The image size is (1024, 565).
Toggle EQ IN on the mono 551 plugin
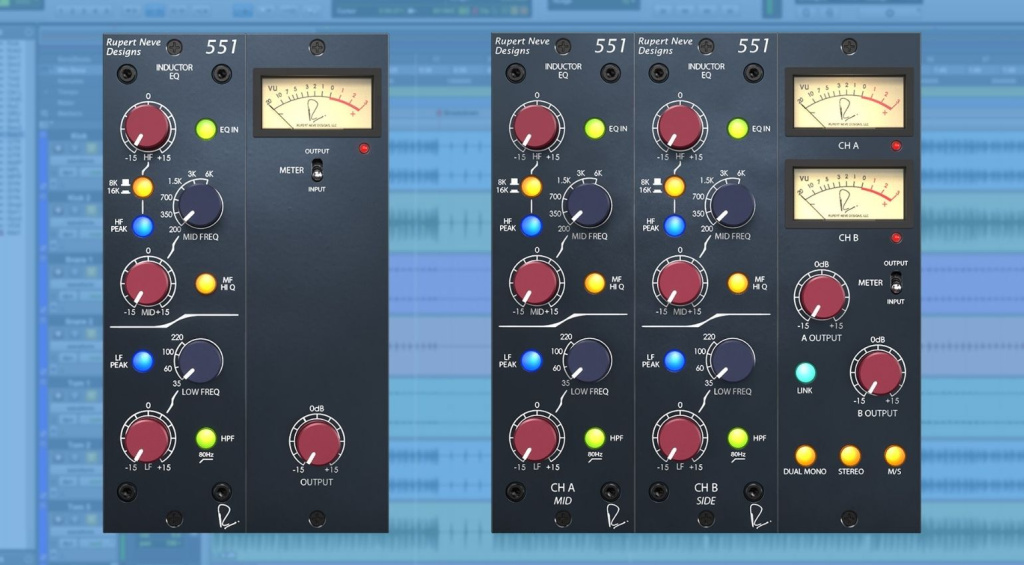(x=206, y=129)
